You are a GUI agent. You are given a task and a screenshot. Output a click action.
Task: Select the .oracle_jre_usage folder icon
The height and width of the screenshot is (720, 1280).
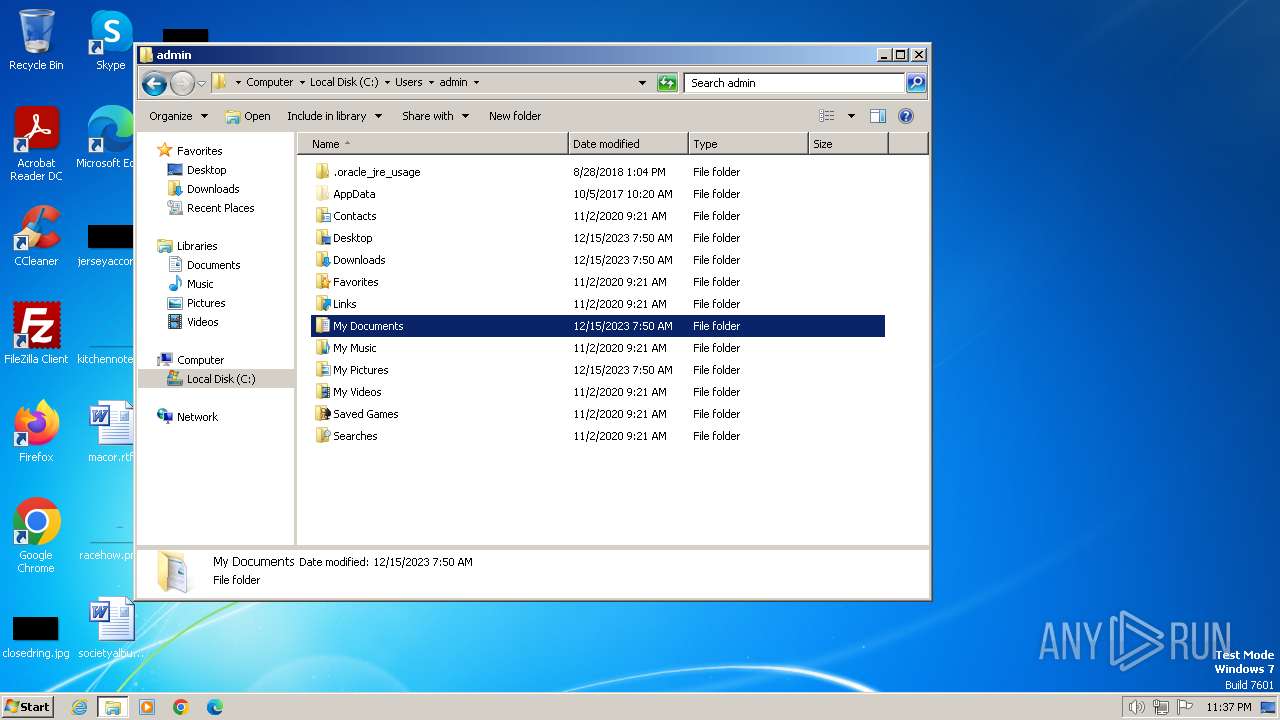tap(322, 172)
